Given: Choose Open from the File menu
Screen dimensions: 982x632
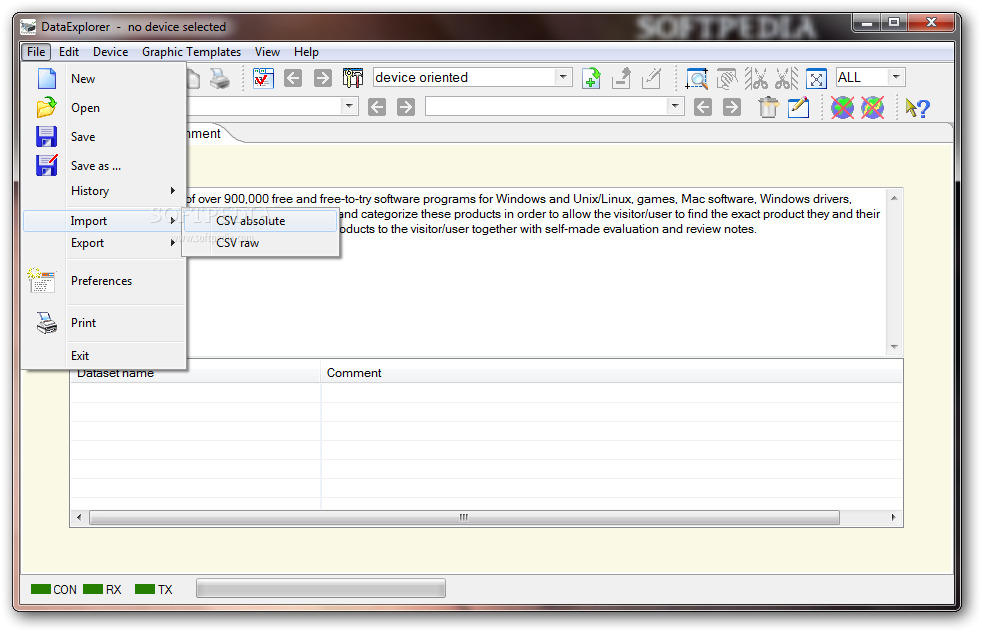Looking at the screenshot, I should (x=104, y=108).
